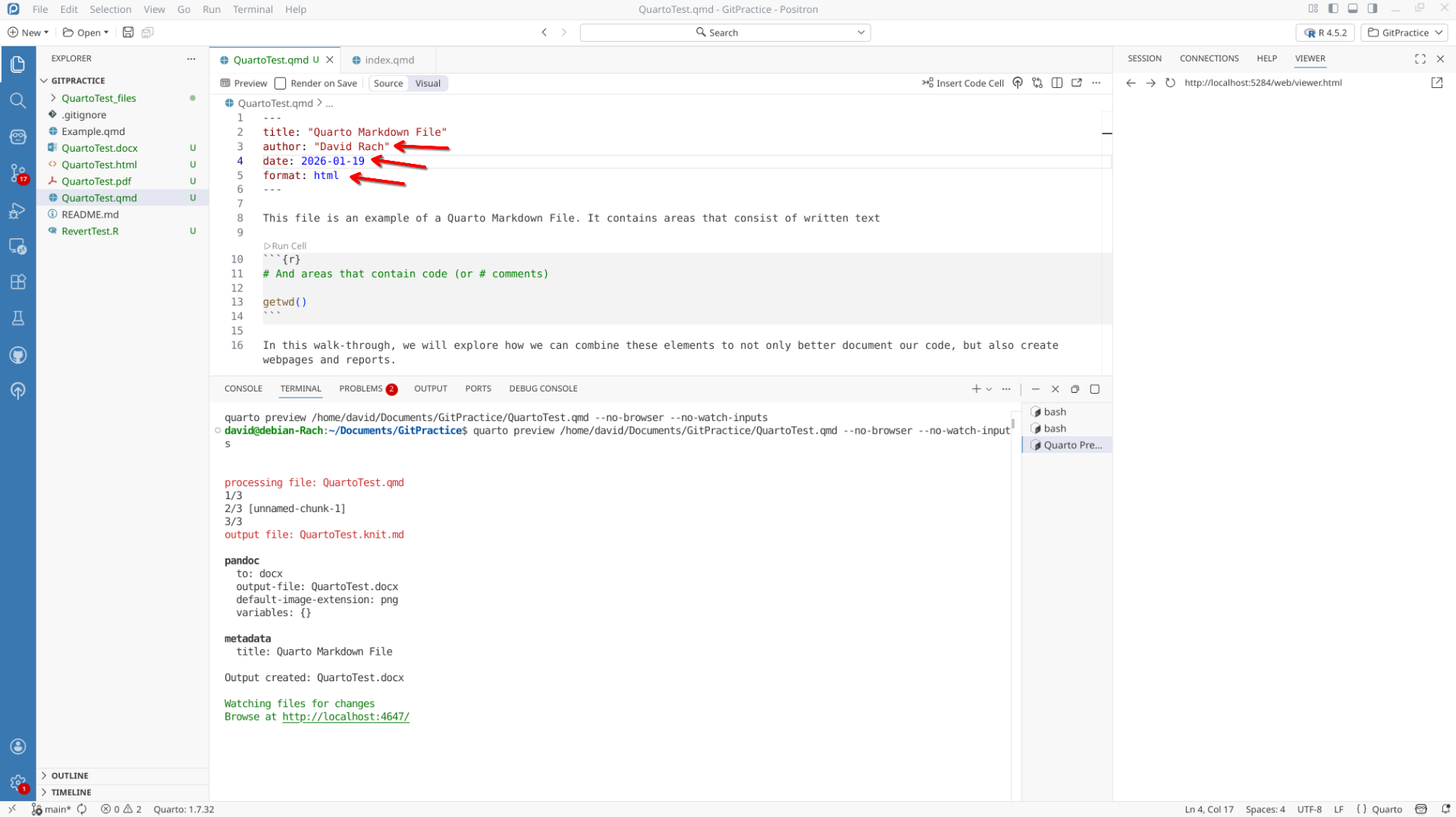The width and height of the screenshot is (1456, 817).
Task: Open the Source Control view icon
Action: tap(17, 173)
